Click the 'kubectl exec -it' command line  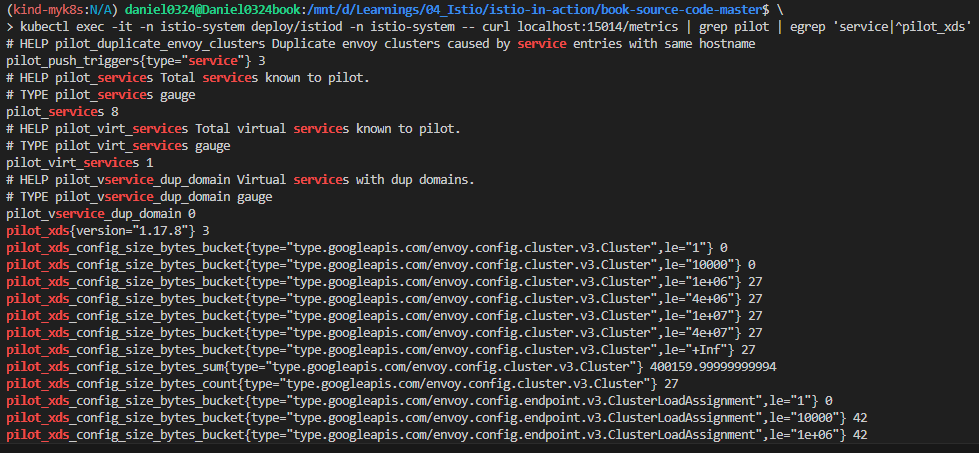coord(489,27)
